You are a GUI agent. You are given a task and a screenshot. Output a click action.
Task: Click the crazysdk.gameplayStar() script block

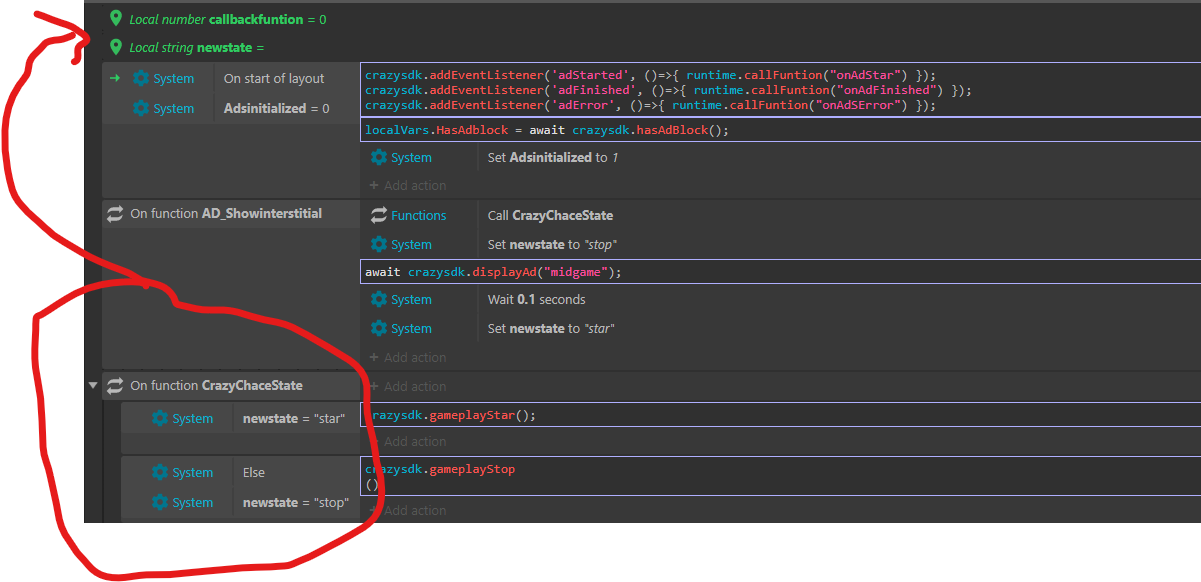(x=780, y=415)
